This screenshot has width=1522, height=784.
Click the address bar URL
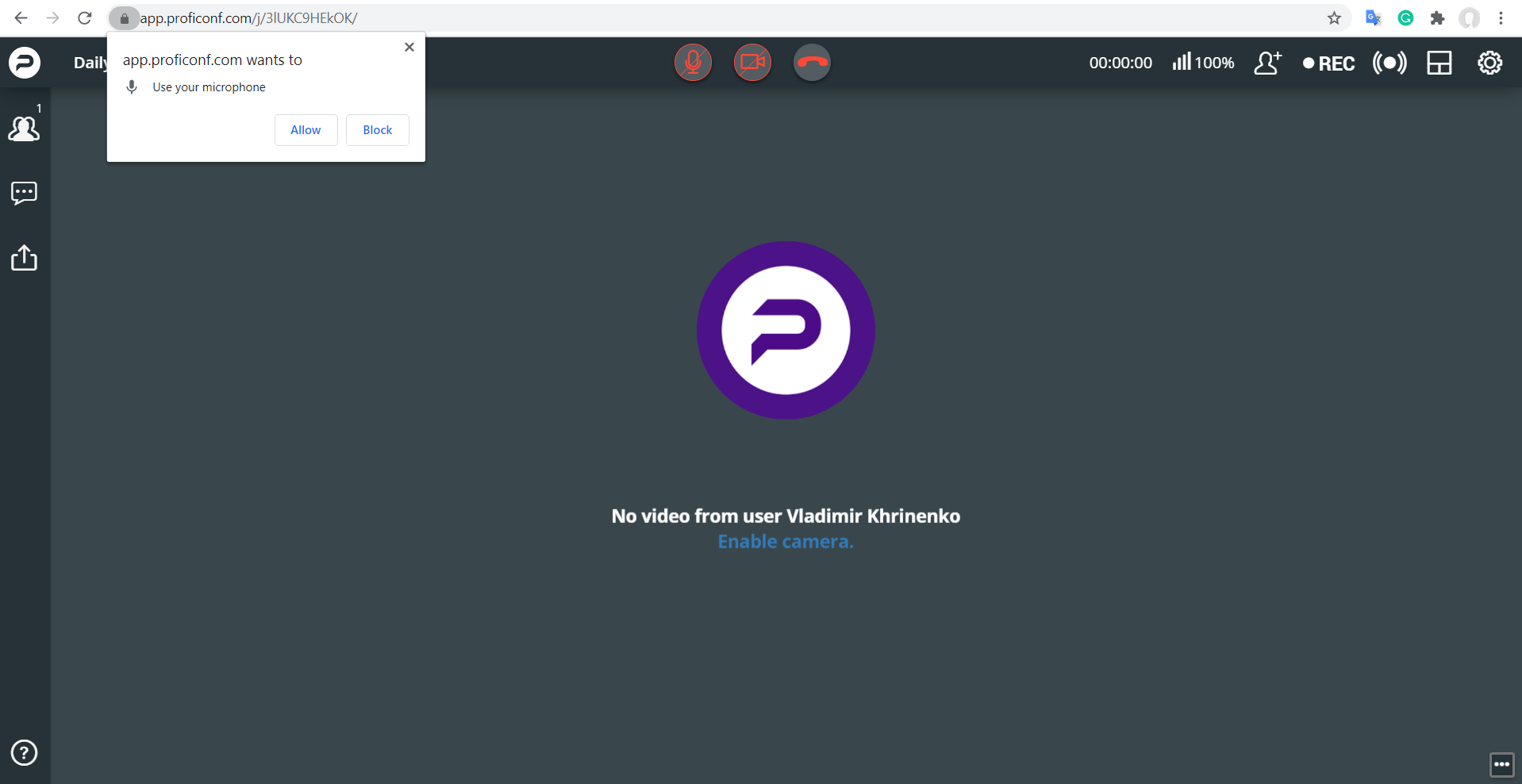pos(249,18)
